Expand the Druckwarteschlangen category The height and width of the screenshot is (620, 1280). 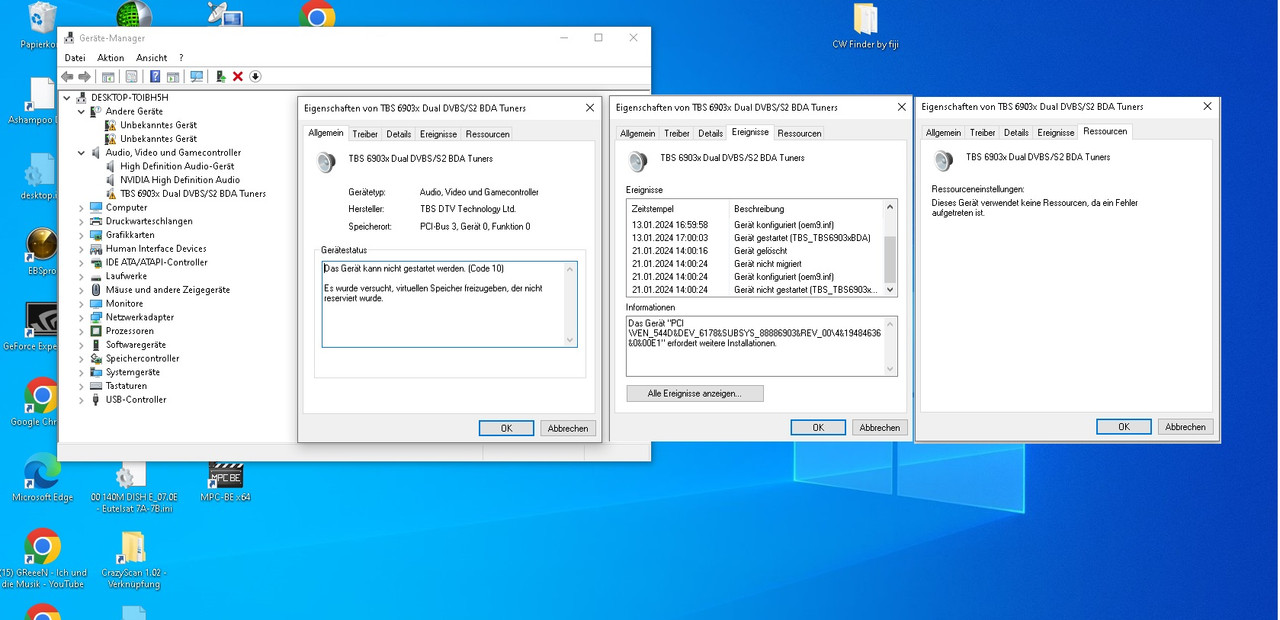tap(82, 222)
